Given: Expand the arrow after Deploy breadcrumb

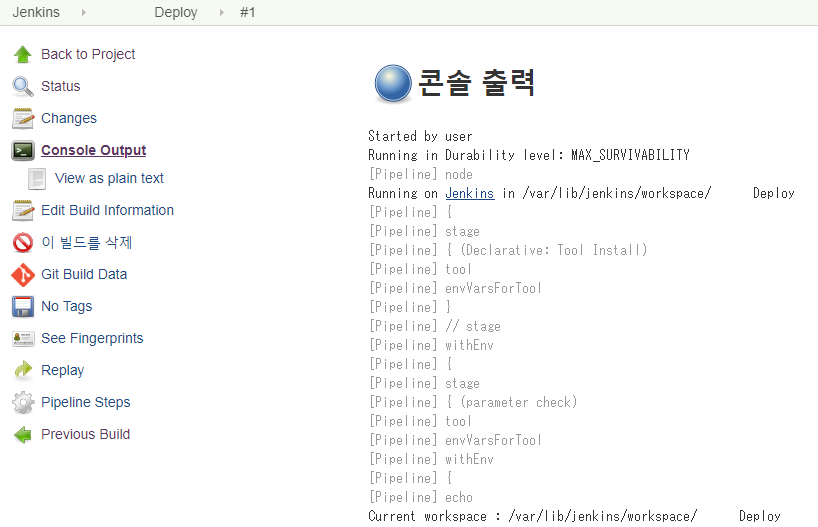Looking at the screenshot, I should tap(222, 12).
